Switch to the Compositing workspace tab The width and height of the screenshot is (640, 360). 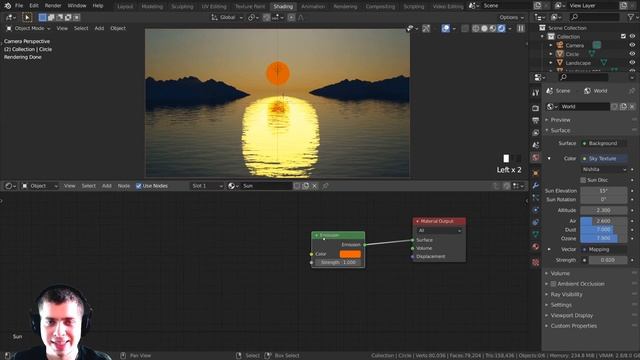(380, 7)
